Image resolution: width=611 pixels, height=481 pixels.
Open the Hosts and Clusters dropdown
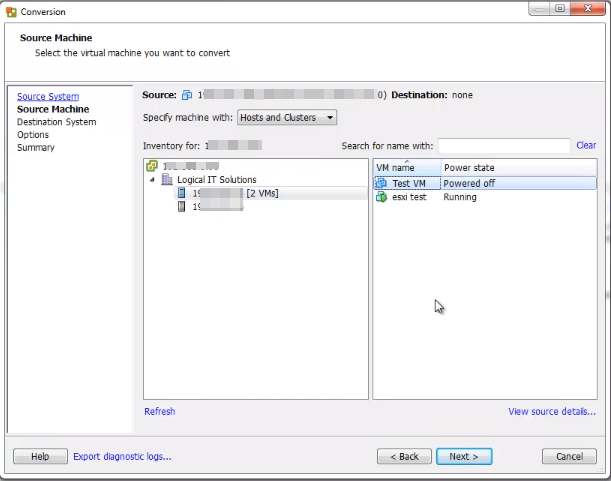(287, 117)
